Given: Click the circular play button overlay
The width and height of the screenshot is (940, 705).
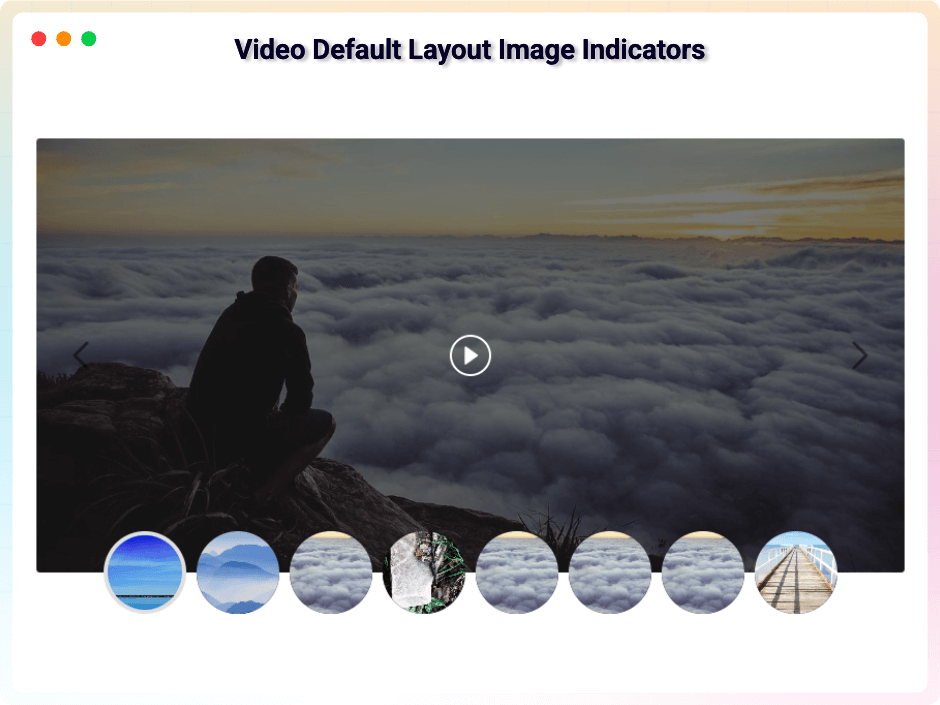Looking at the screenshot, I should pos(470,356).
